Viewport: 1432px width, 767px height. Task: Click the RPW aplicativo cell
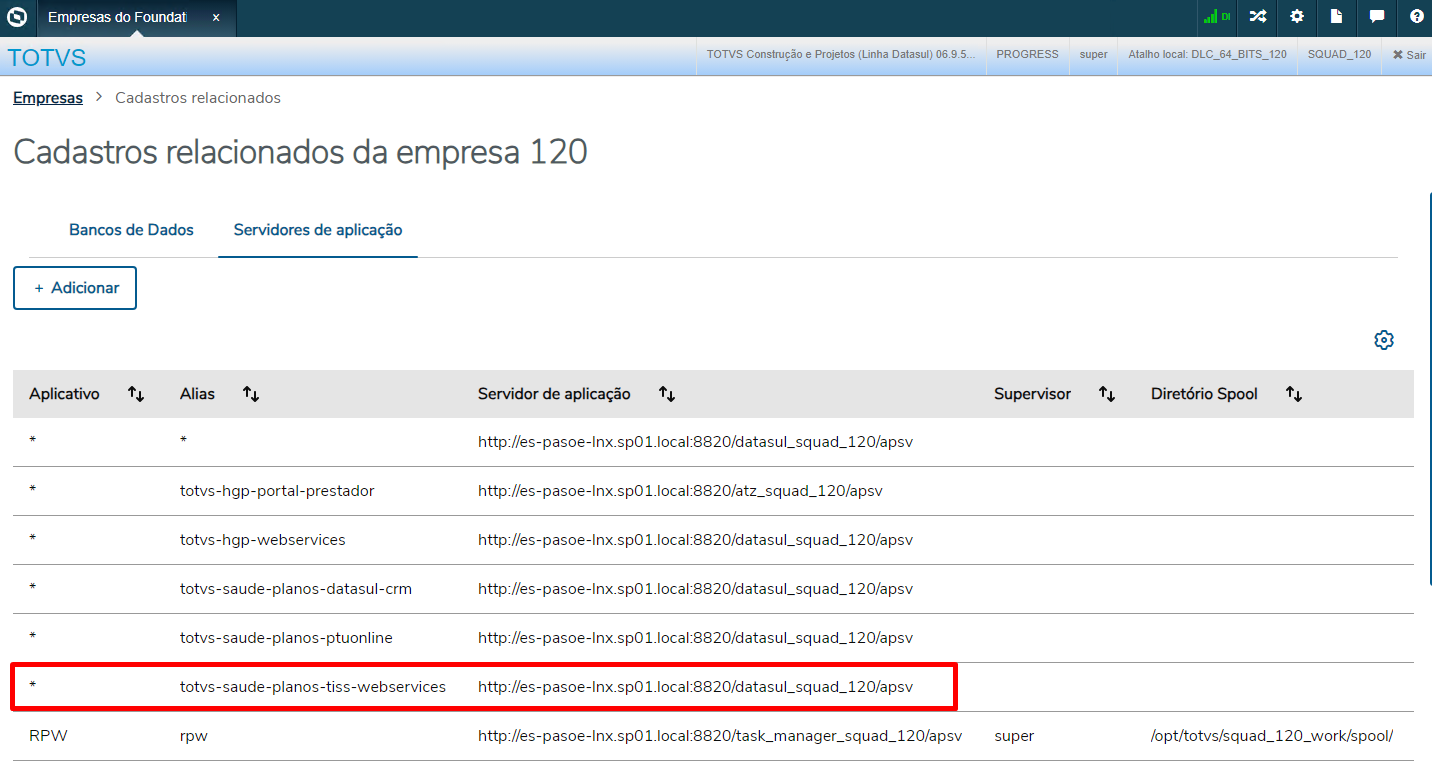pyautogui.click(x=48, y=736)
